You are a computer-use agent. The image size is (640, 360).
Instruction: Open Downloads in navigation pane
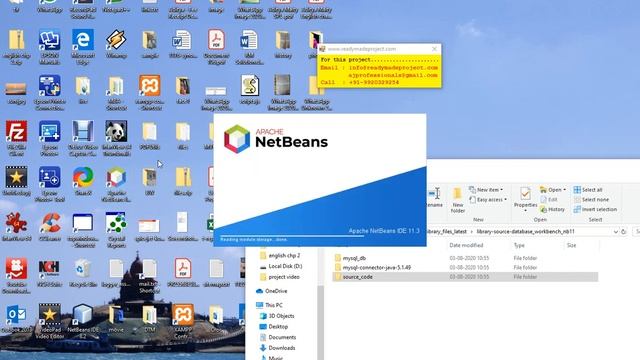click(x=282, y=348)
